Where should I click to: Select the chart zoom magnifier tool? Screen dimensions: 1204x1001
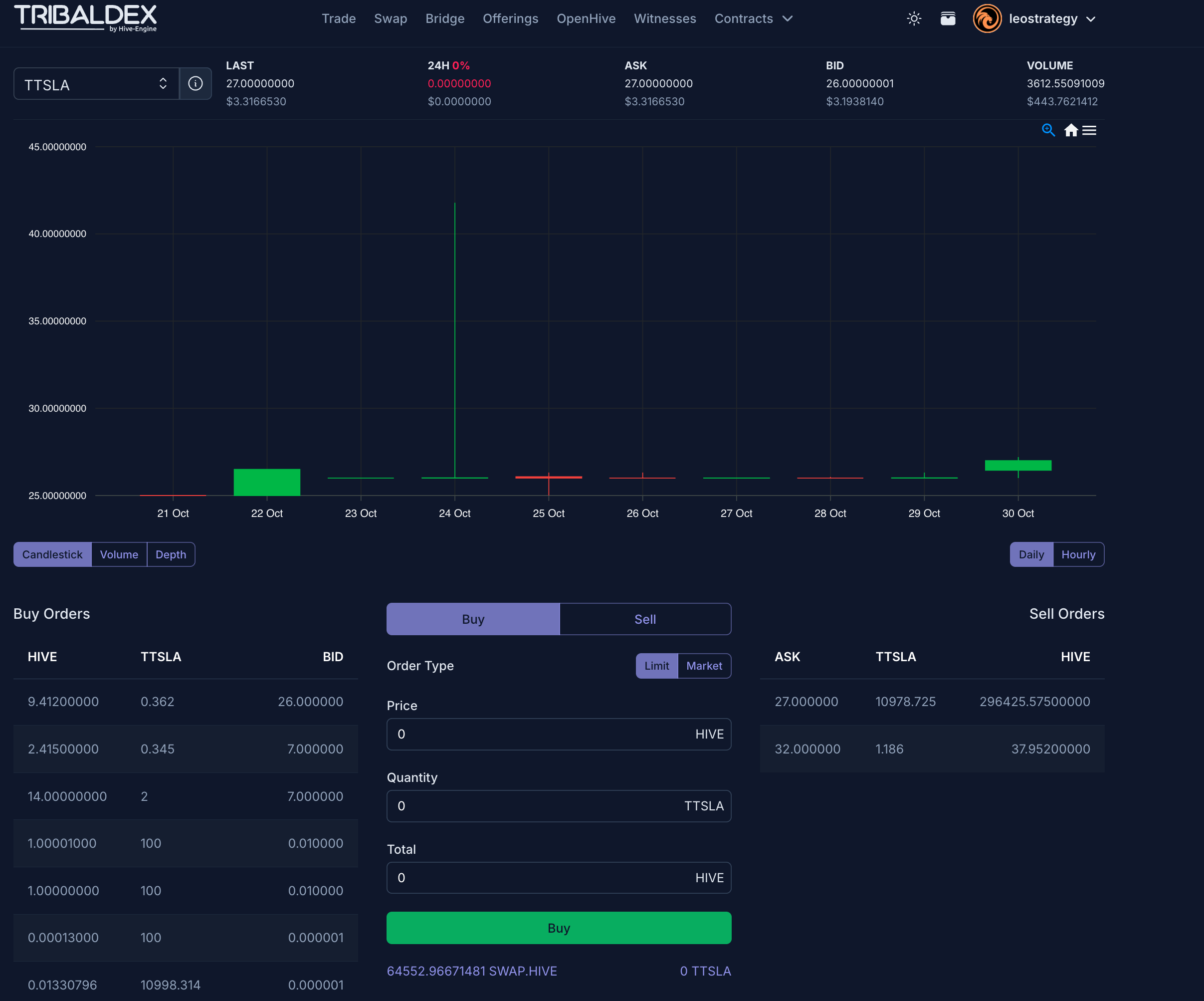1048,130
